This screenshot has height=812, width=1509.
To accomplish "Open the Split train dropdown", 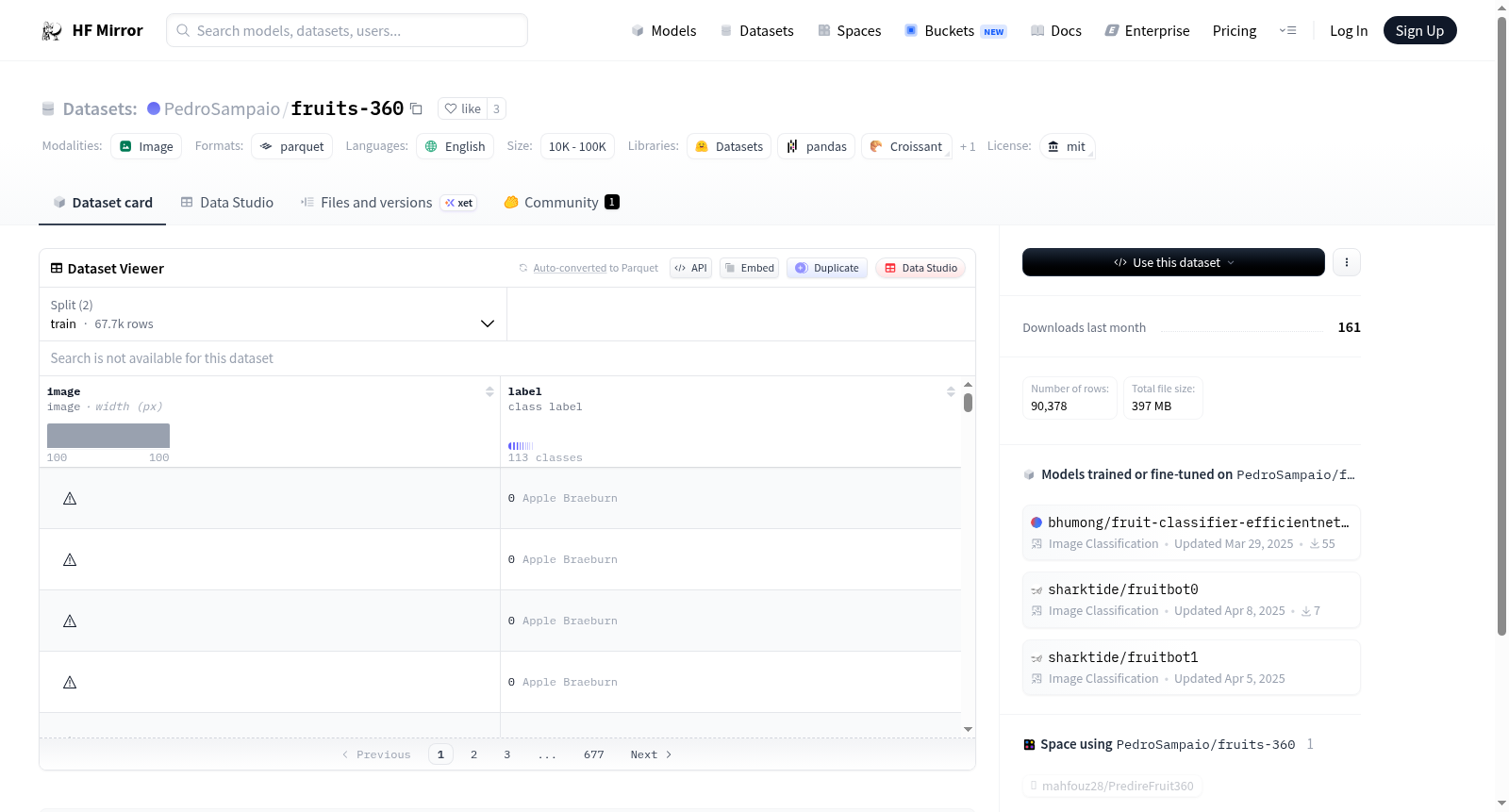I will point(273,314).
